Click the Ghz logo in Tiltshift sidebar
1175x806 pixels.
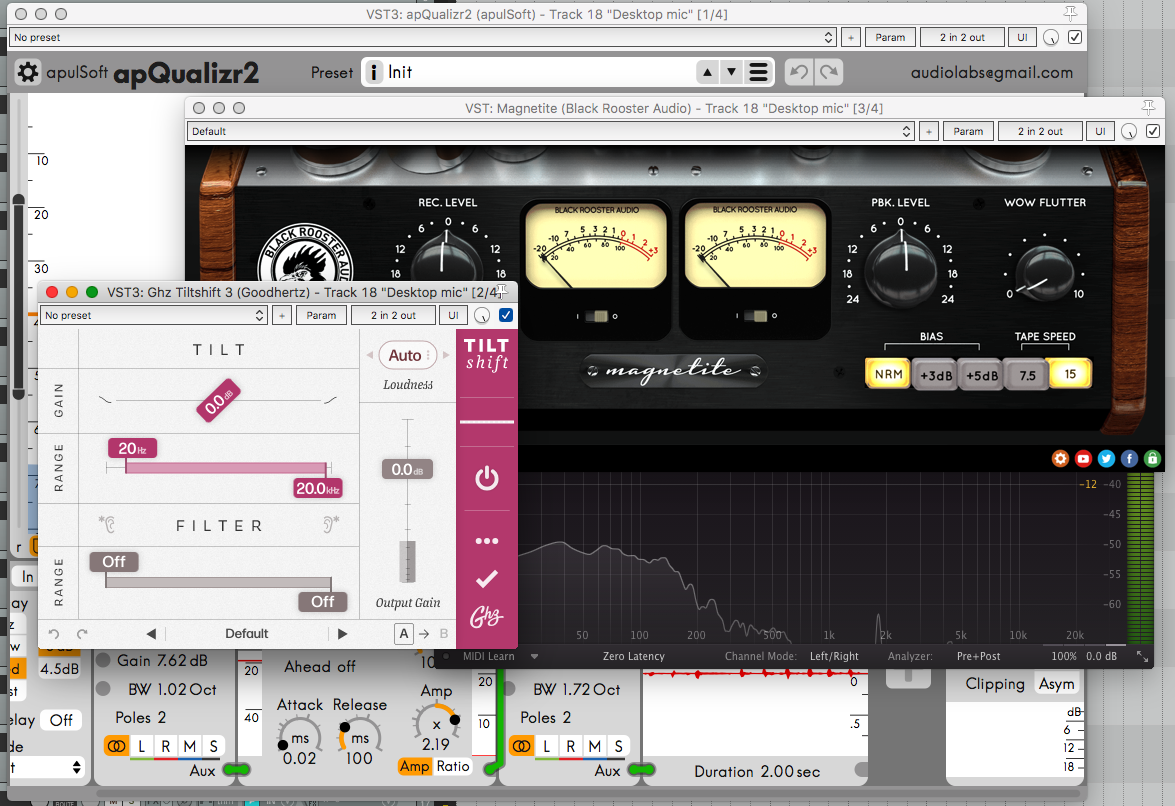pos(487,616)
